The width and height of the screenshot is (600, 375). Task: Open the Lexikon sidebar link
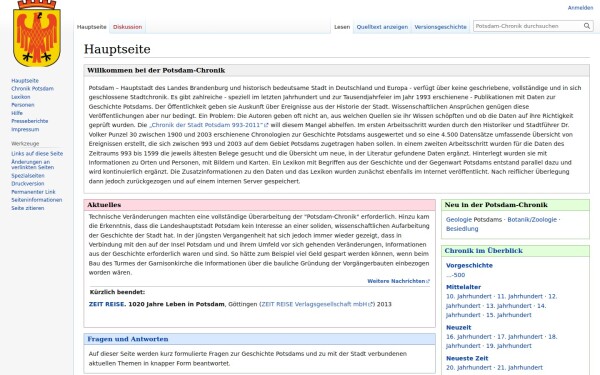(21, 97)
